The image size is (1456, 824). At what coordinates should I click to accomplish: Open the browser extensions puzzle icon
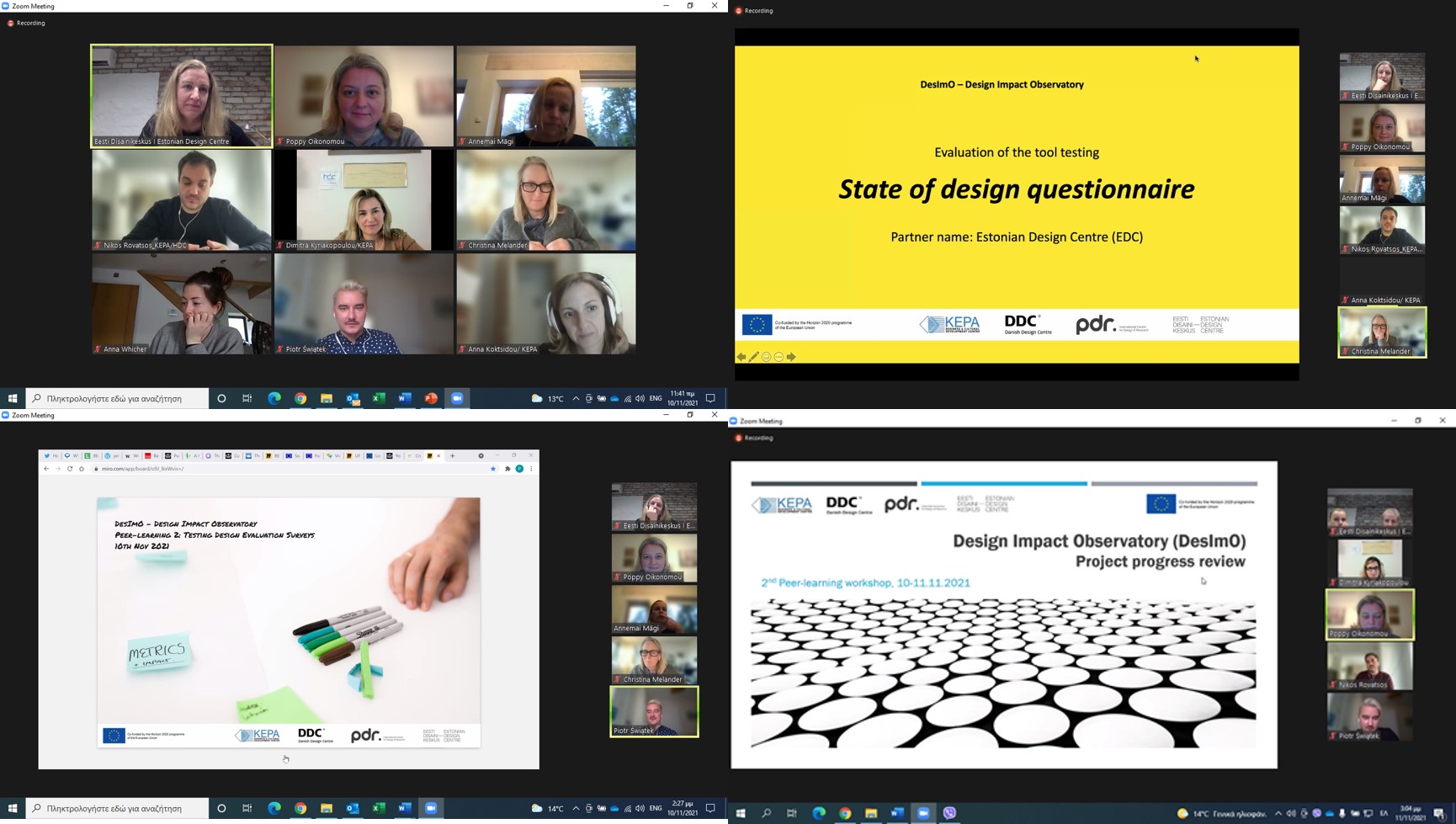[507, 469]
